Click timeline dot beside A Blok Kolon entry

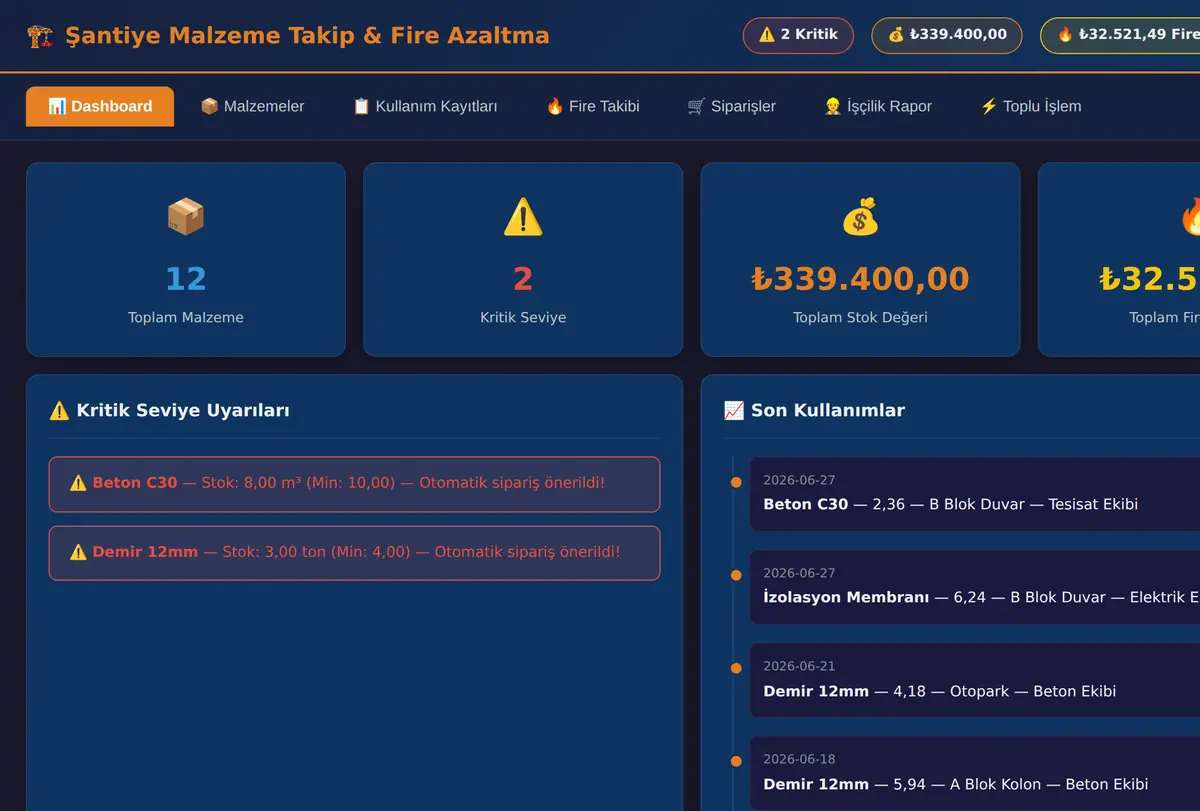click(x=736, y=761)
